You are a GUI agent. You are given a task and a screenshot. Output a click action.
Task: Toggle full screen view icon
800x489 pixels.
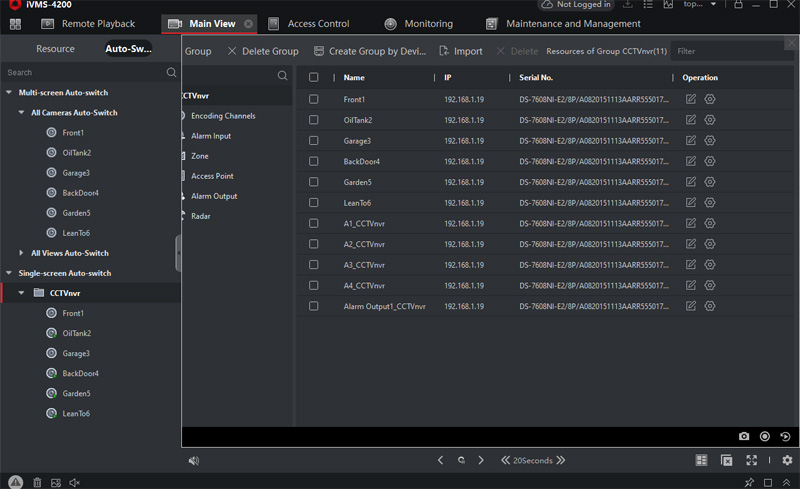(x=752, y=461)
